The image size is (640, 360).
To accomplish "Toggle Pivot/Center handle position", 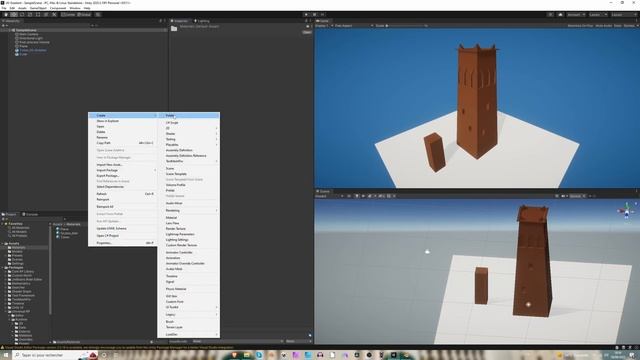I will [69, 14].
